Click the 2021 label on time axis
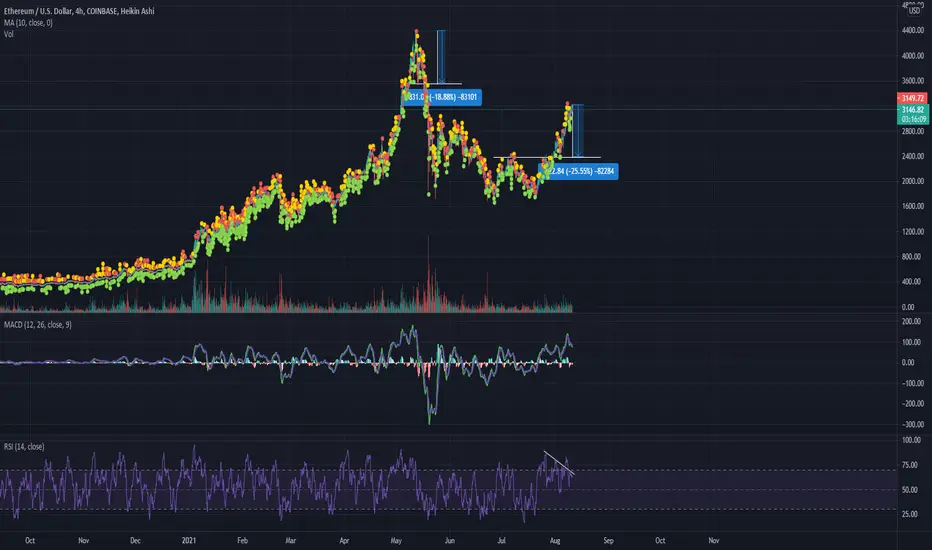 [x=189, y=540]
